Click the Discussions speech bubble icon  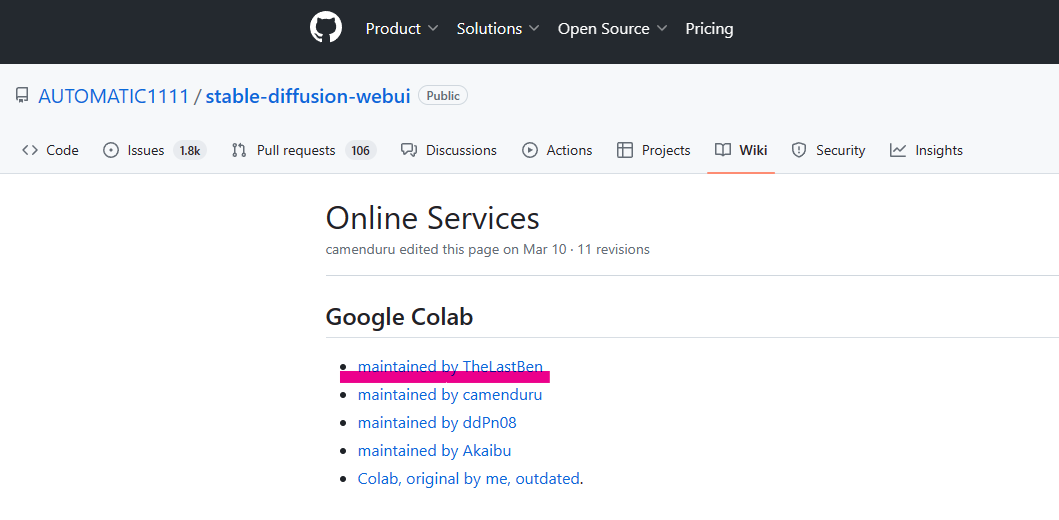point(409,150)
